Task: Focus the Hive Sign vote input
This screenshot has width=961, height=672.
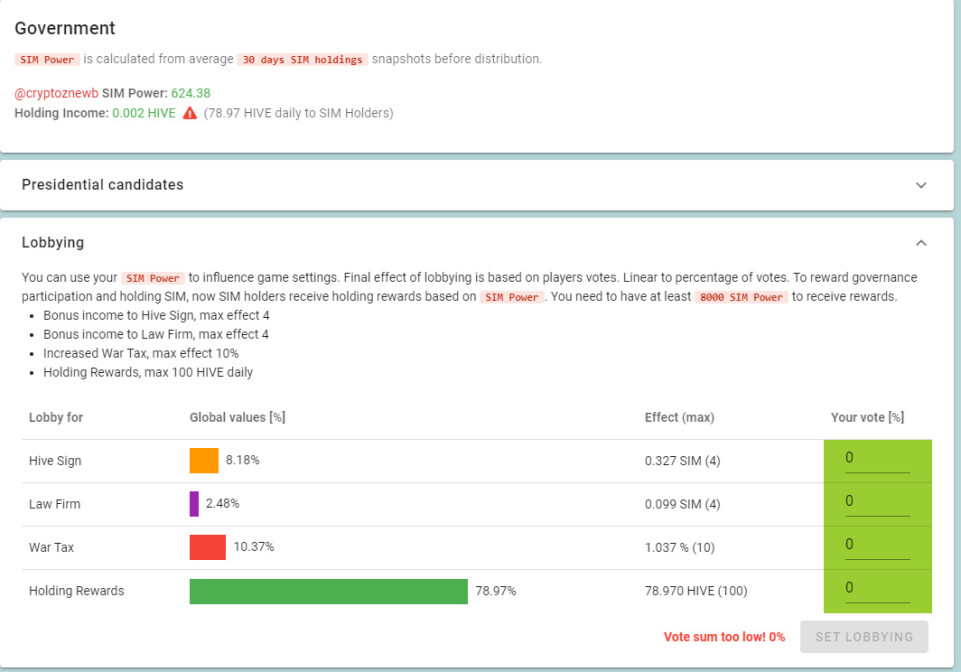Action: 877,459
